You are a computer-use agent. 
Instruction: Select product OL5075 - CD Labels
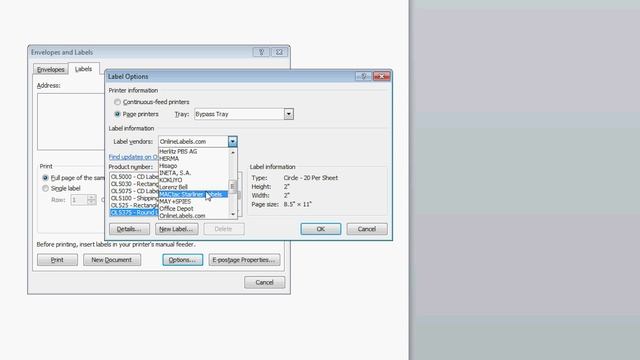[134, 191]
